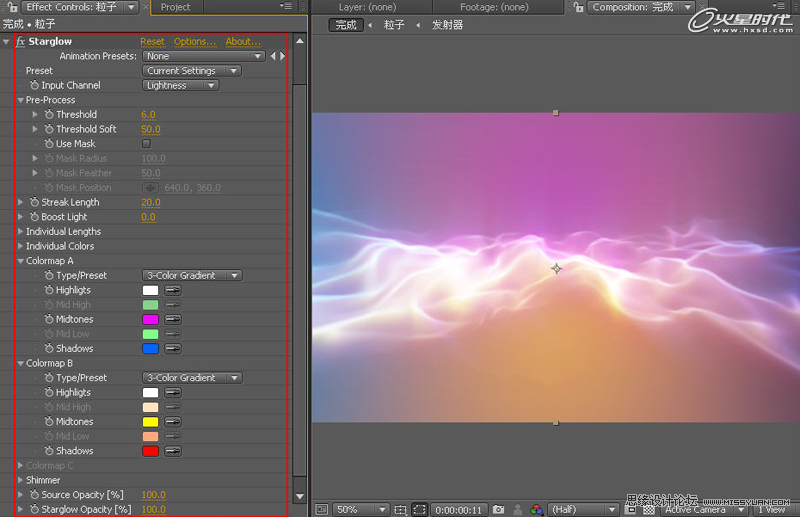The width and height of the screenshot is (800, 517).
Task: Click Colormap A Highlights eyedropper
Action: click(x=173, y=290)
